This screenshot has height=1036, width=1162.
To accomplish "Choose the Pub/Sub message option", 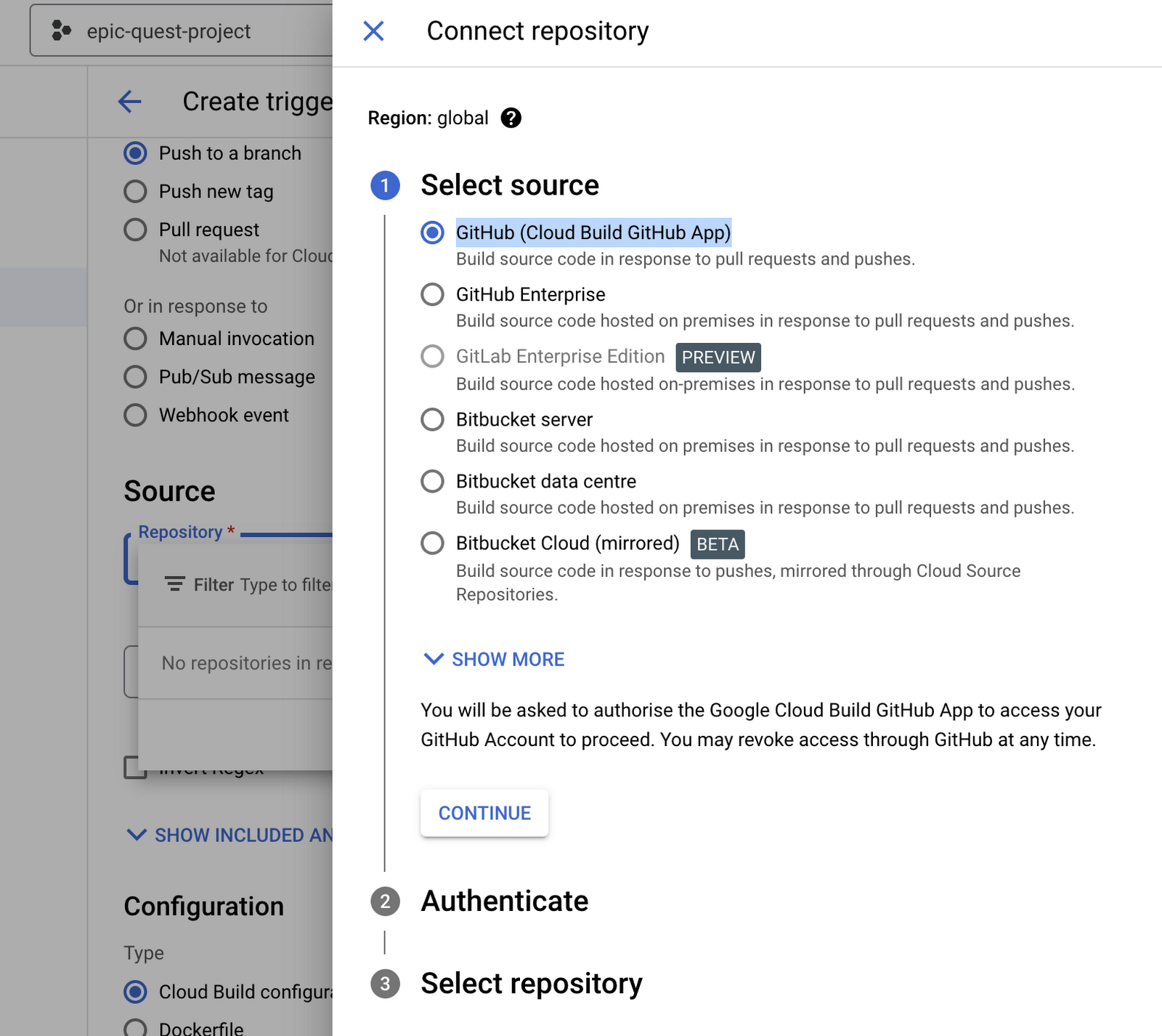I will point(135,376).
